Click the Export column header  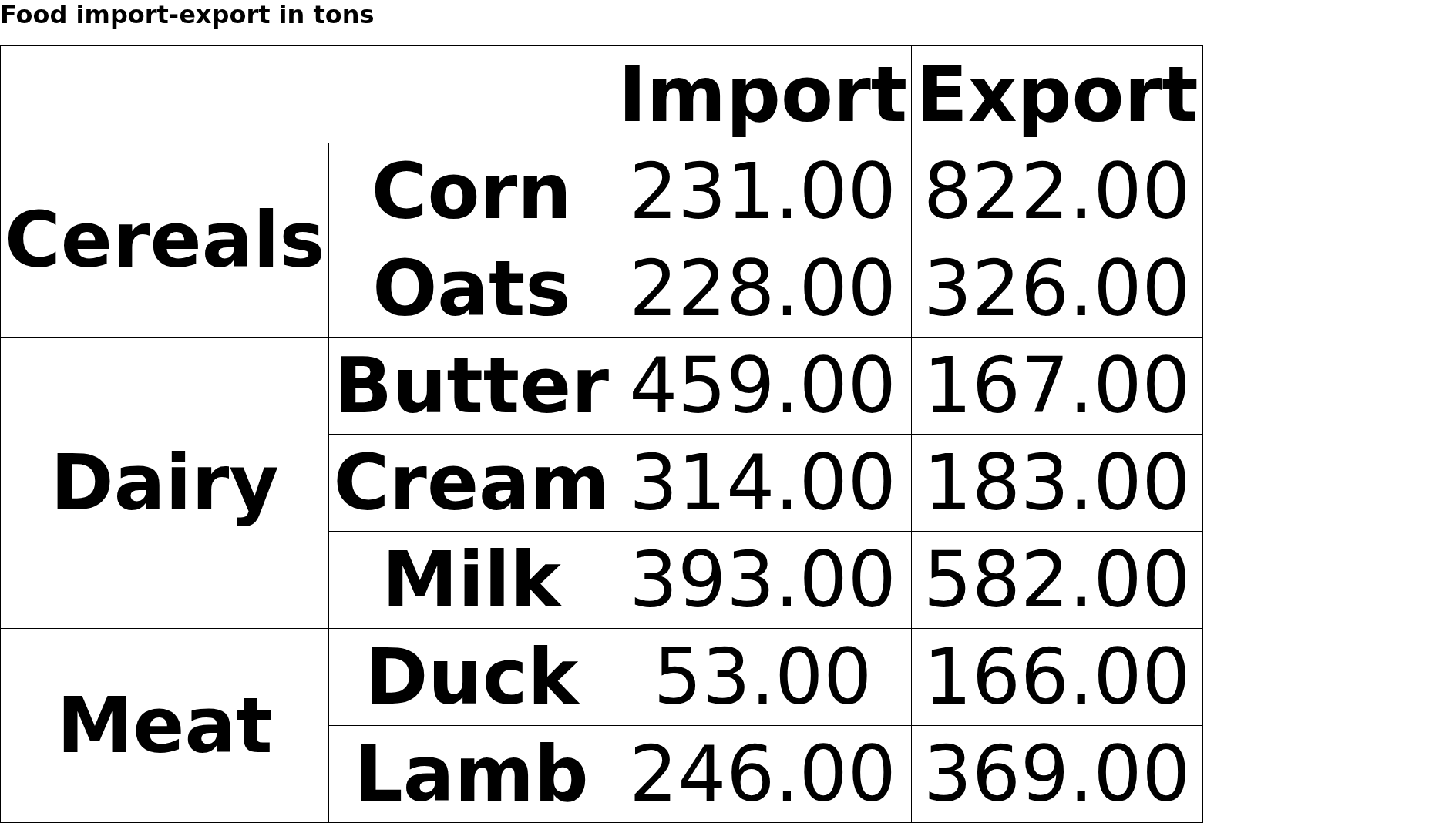point(1057,96)
